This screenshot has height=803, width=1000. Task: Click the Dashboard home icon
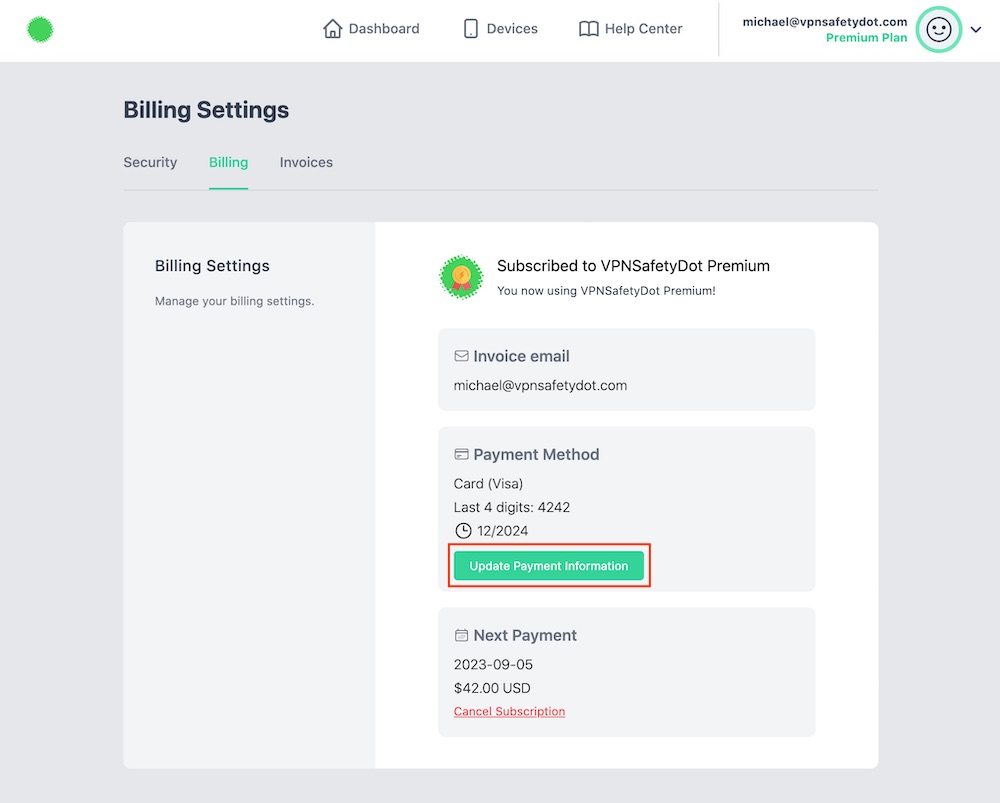332,29
